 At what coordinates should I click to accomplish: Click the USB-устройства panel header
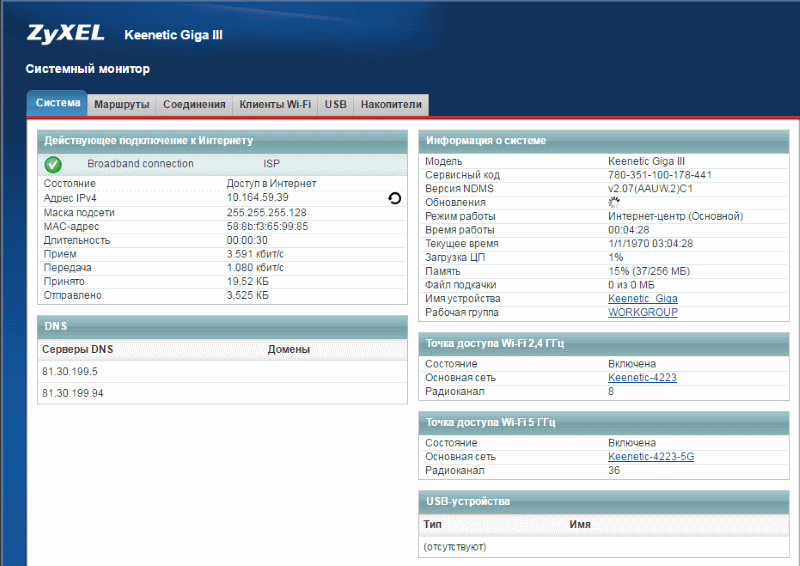coord(604,502)
